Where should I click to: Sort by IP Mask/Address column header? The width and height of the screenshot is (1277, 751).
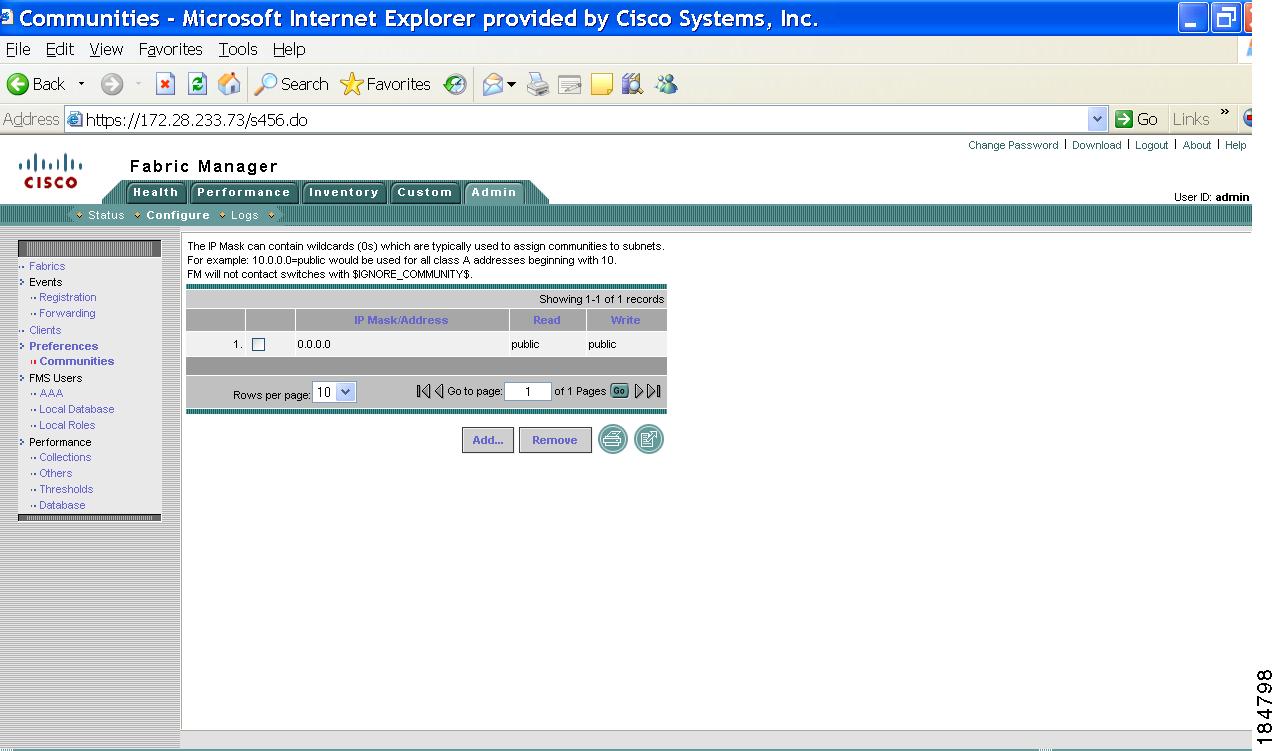point(401,320)
